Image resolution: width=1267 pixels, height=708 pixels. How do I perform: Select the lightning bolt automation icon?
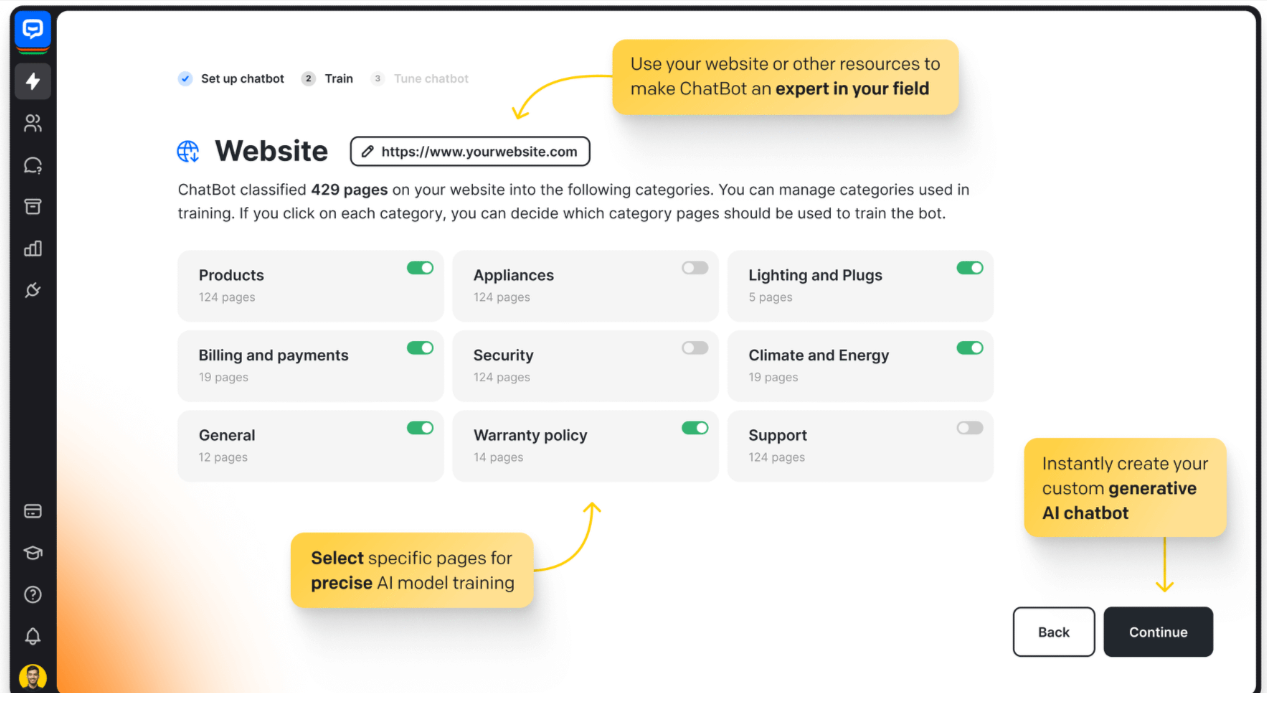pyautogui.click(x=32, y=81)
